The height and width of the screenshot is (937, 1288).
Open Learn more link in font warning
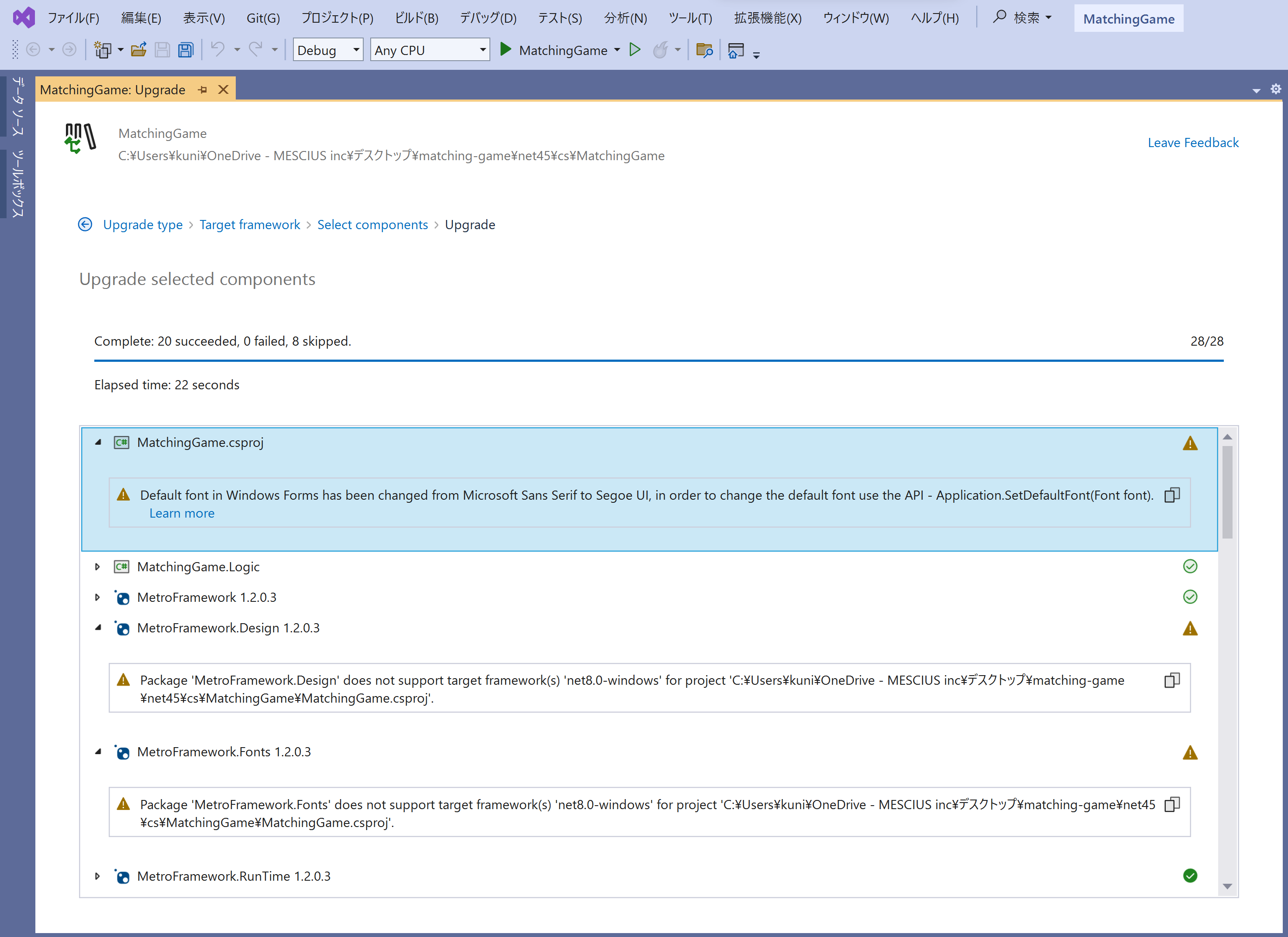coord(182,514)
